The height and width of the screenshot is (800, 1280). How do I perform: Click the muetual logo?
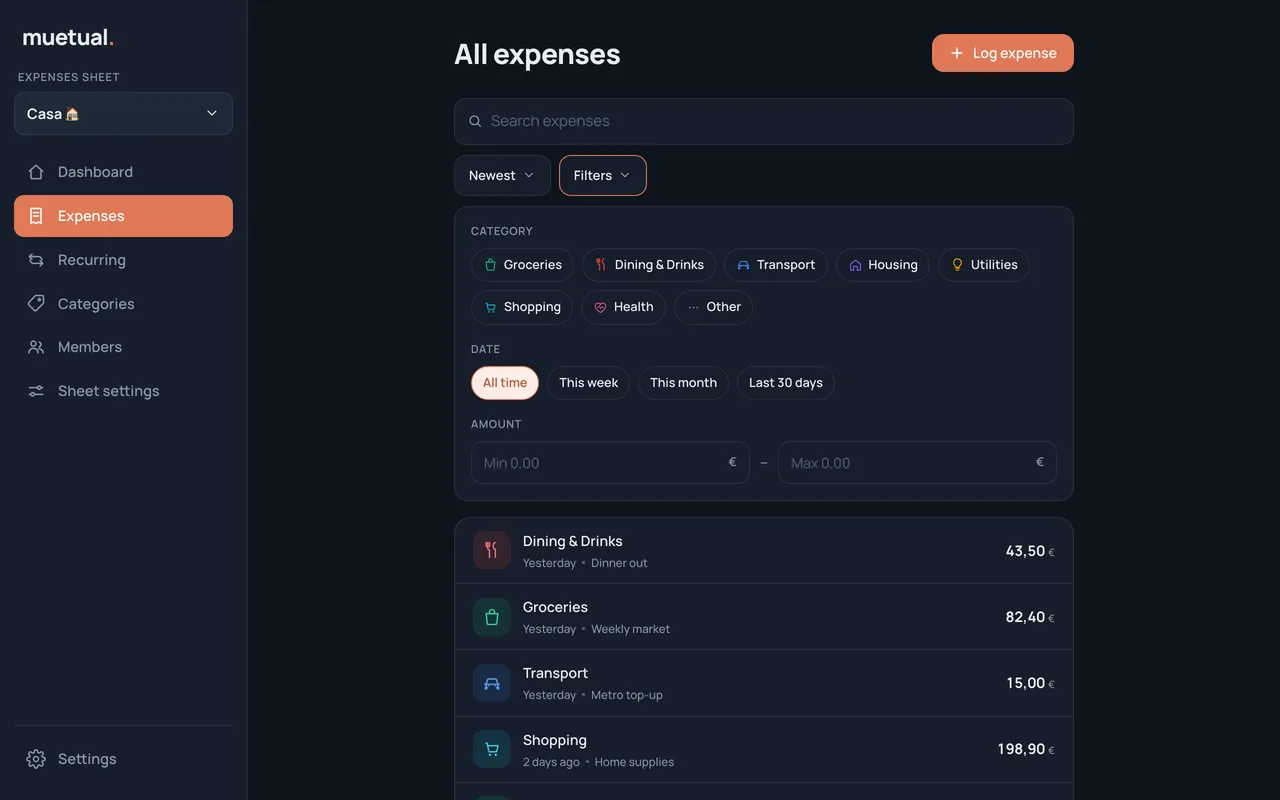(68, 38)
